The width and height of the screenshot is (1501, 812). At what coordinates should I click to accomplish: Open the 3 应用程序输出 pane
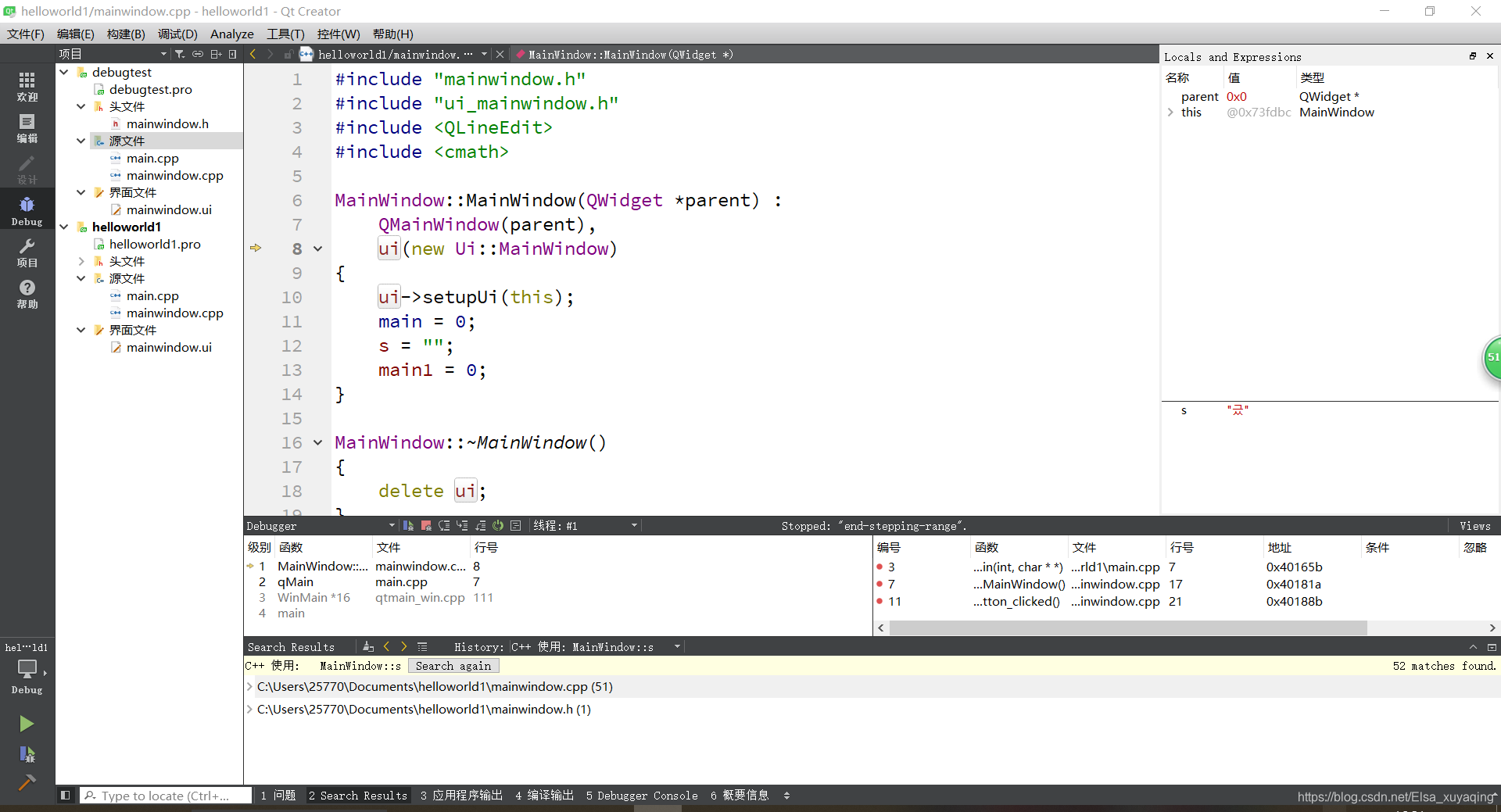(x=461, y=795)
